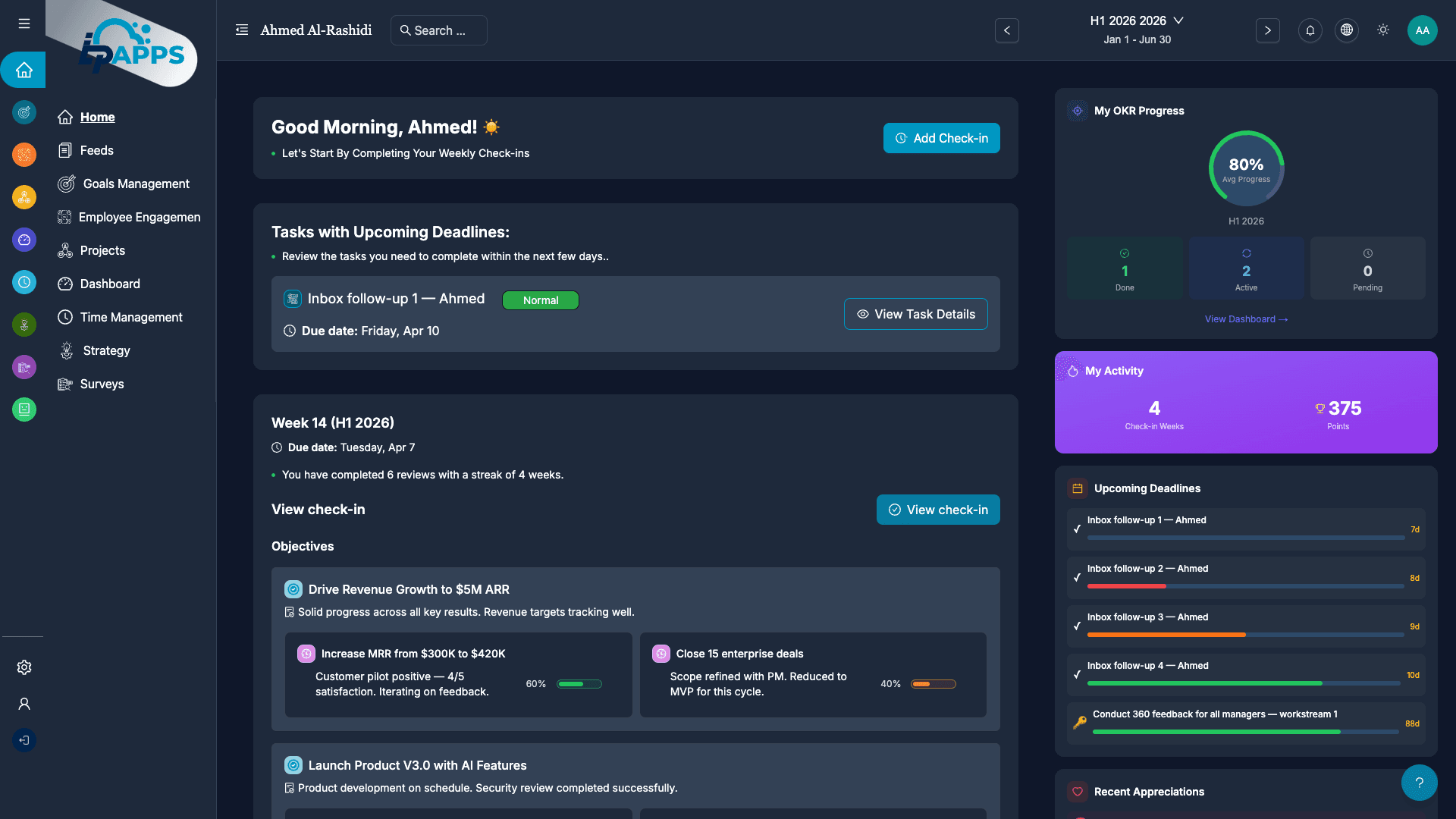Click the notification bell icon
Viewport: 1456px width, 819px height.
1310,30
